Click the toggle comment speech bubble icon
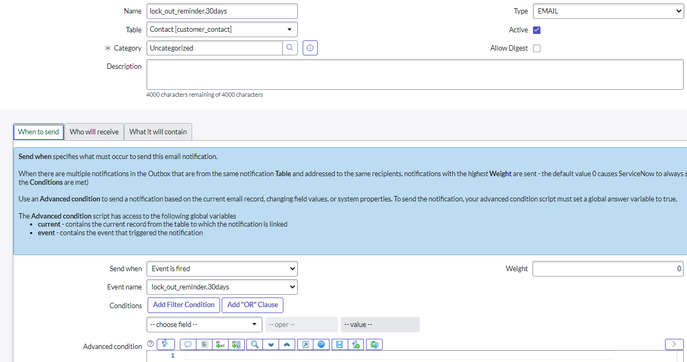This screenshot has height=362, width=687. tap(188, 344)
